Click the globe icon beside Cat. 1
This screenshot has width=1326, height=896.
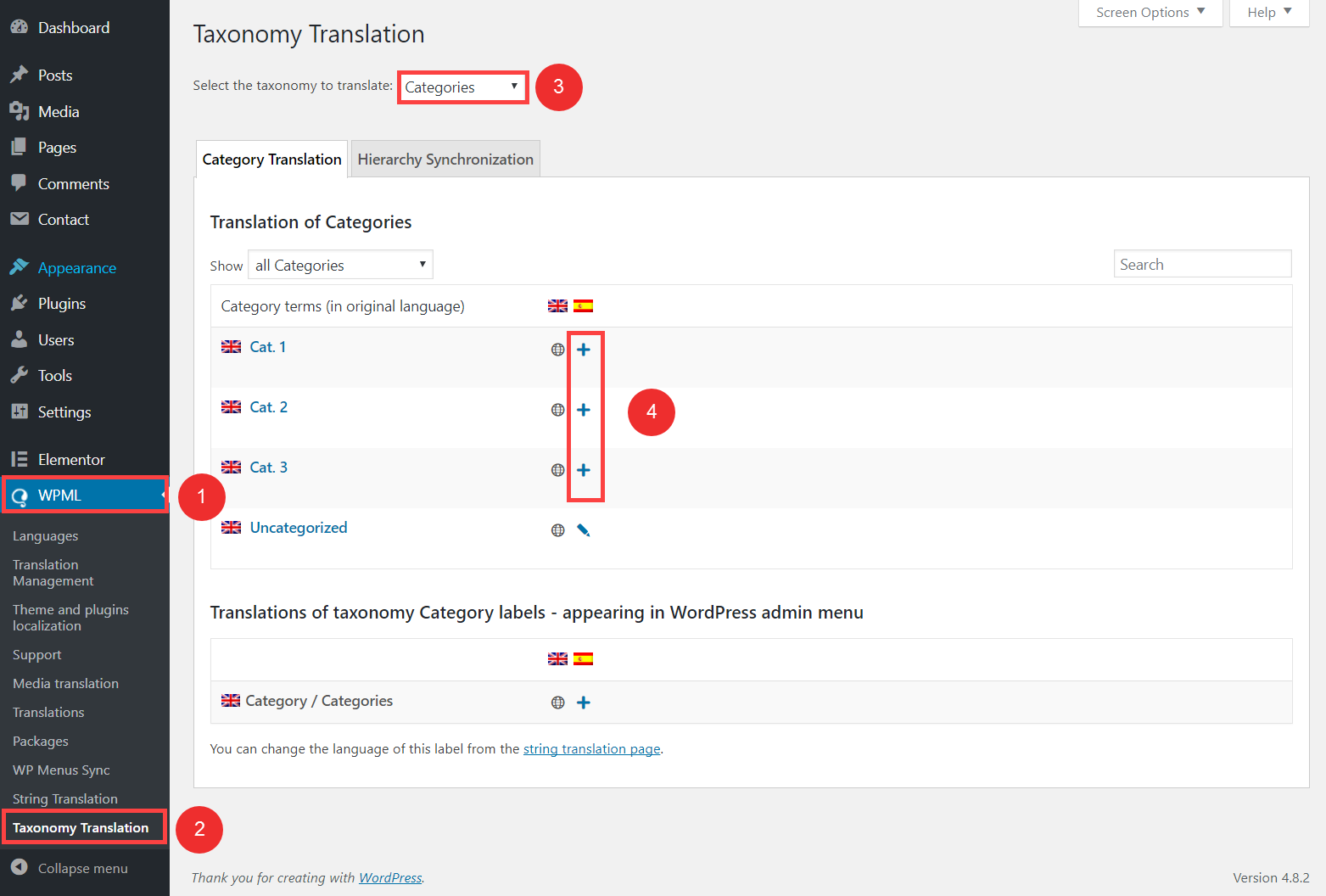click(x=557, y=350)
